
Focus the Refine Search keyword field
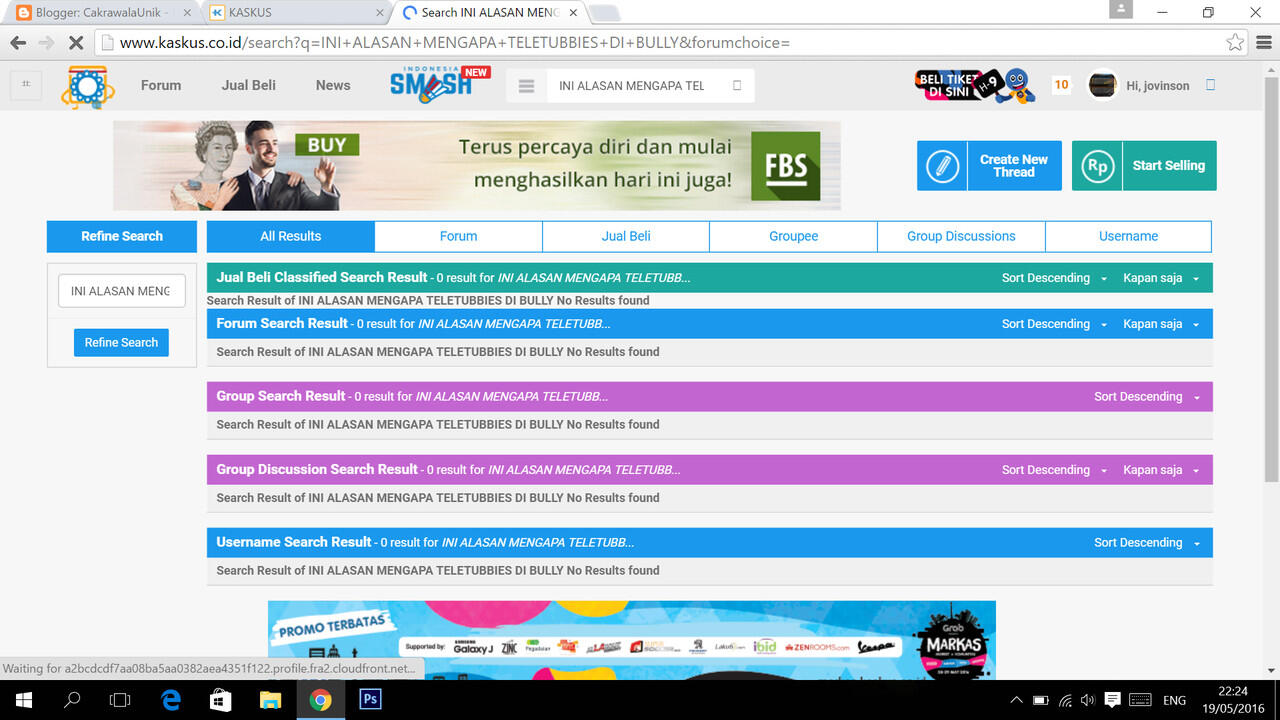click(122, 291)
